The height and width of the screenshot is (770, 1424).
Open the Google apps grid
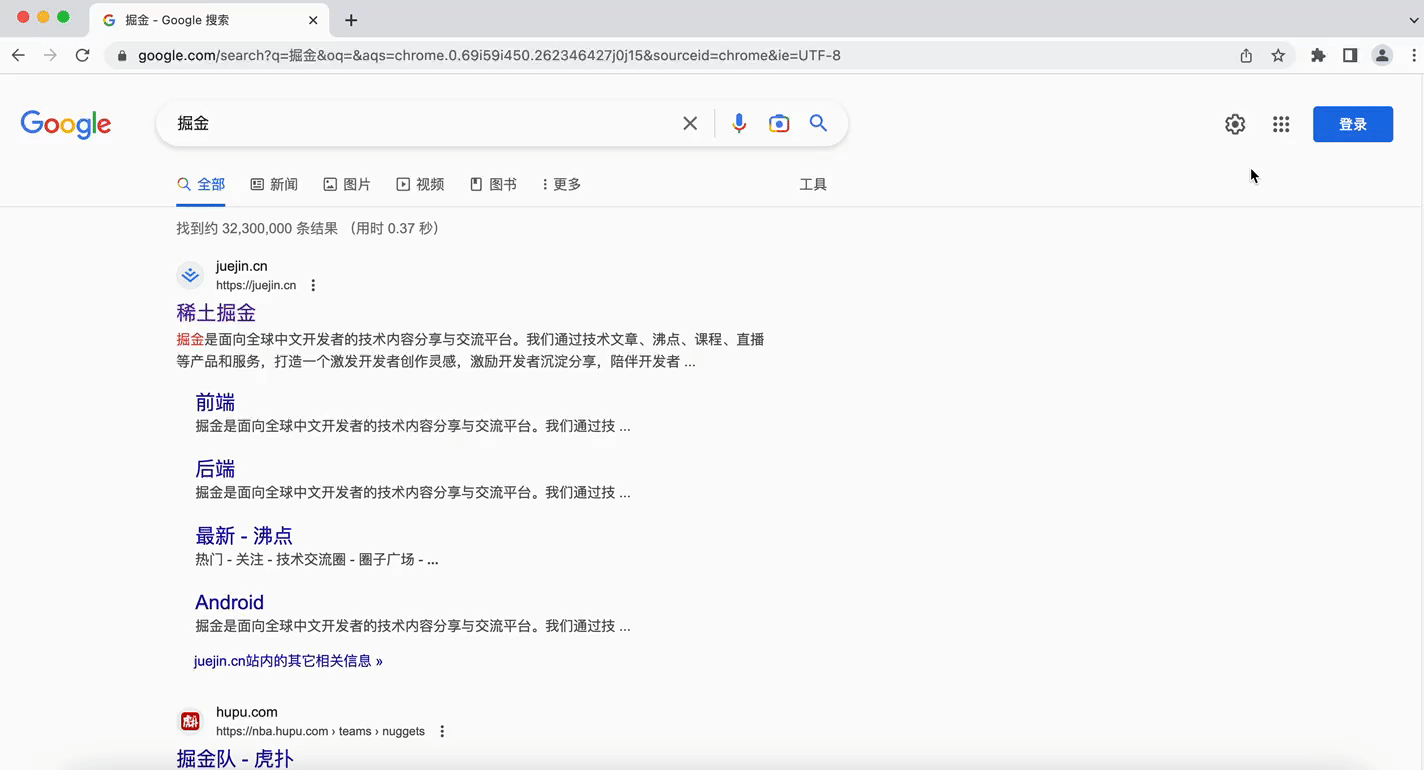click(x=1281, y=124)
